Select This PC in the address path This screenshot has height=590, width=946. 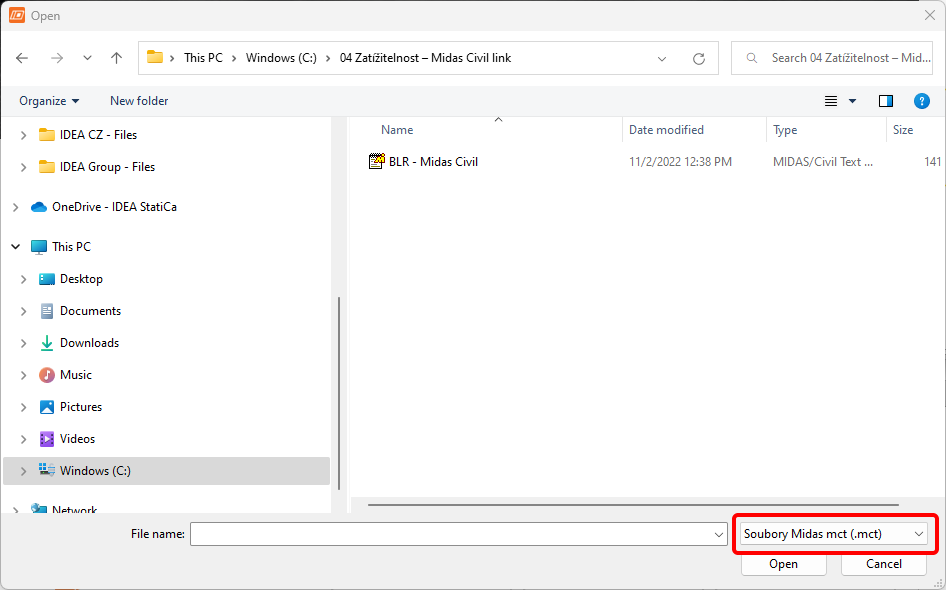(x=203, y=58)
